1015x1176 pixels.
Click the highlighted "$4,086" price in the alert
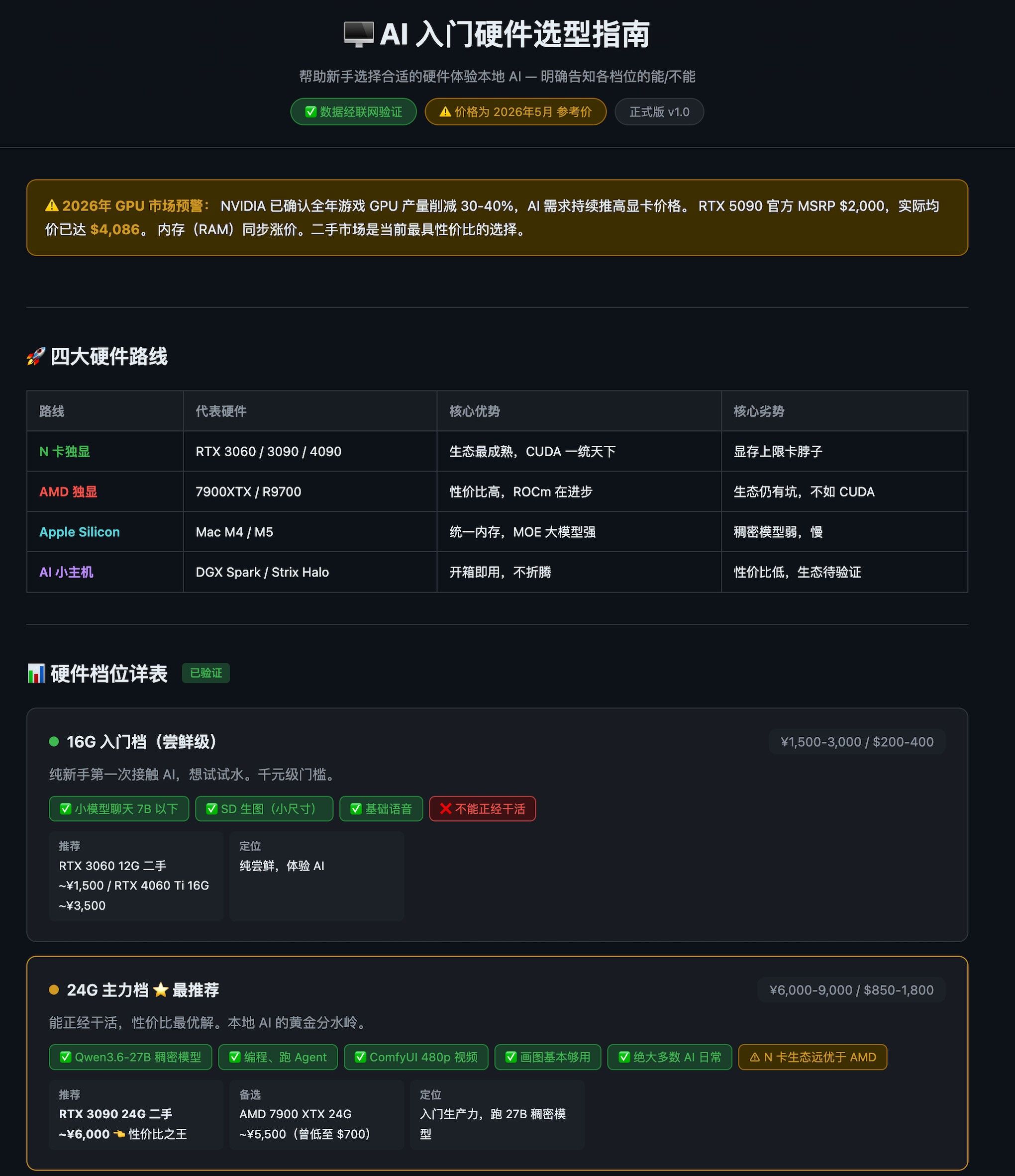114,229
